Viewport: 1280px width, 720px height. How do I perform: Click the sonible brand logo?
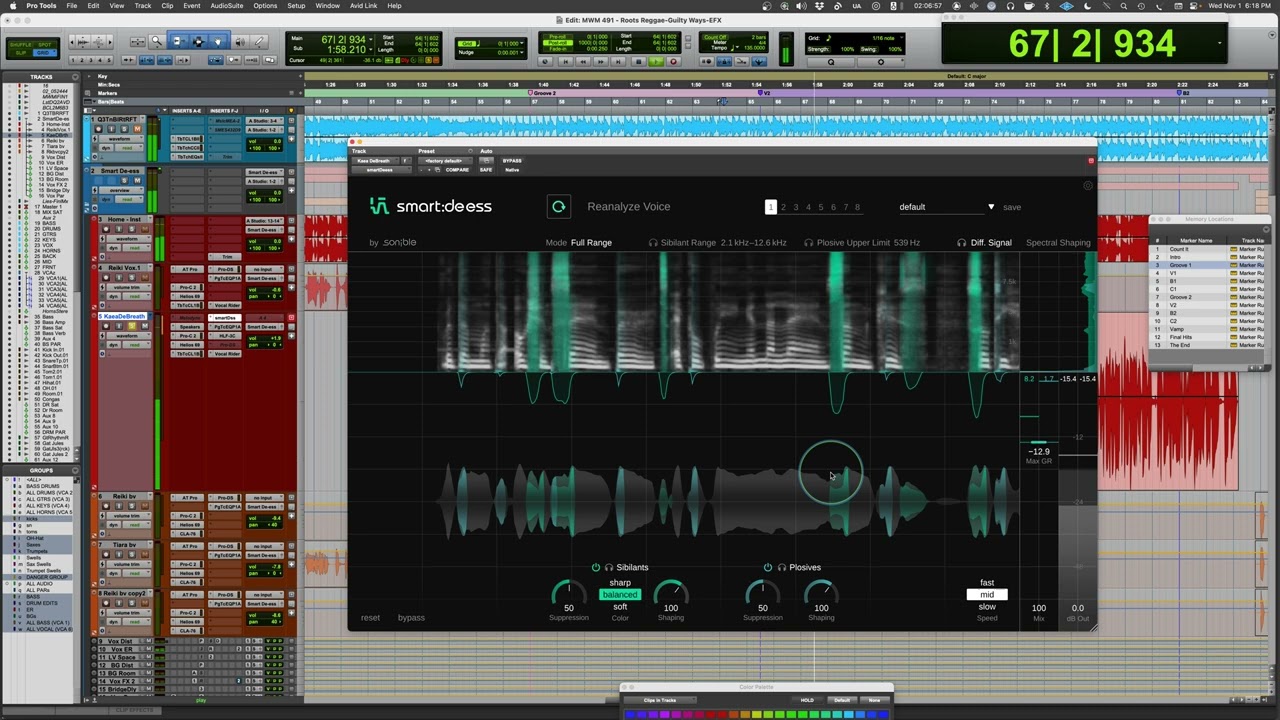[x=399, y=242]
